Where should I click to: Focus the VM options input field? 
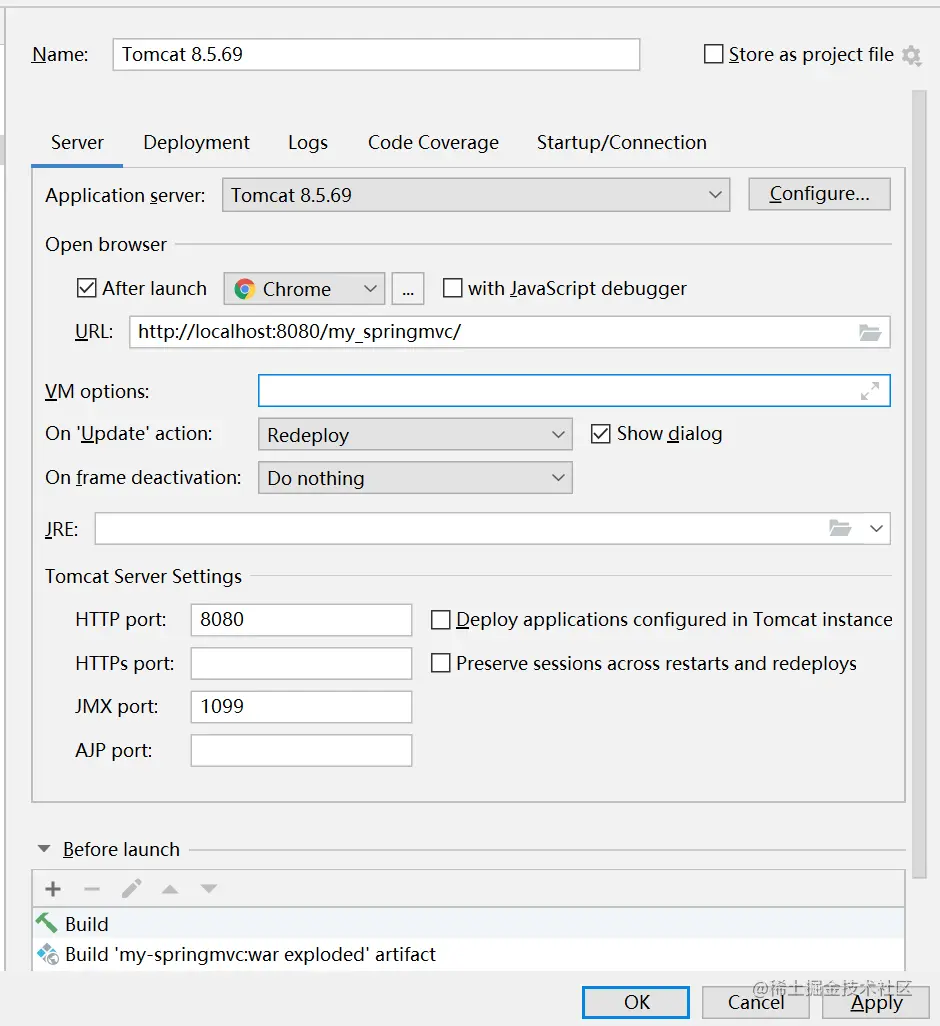point(574,391)
